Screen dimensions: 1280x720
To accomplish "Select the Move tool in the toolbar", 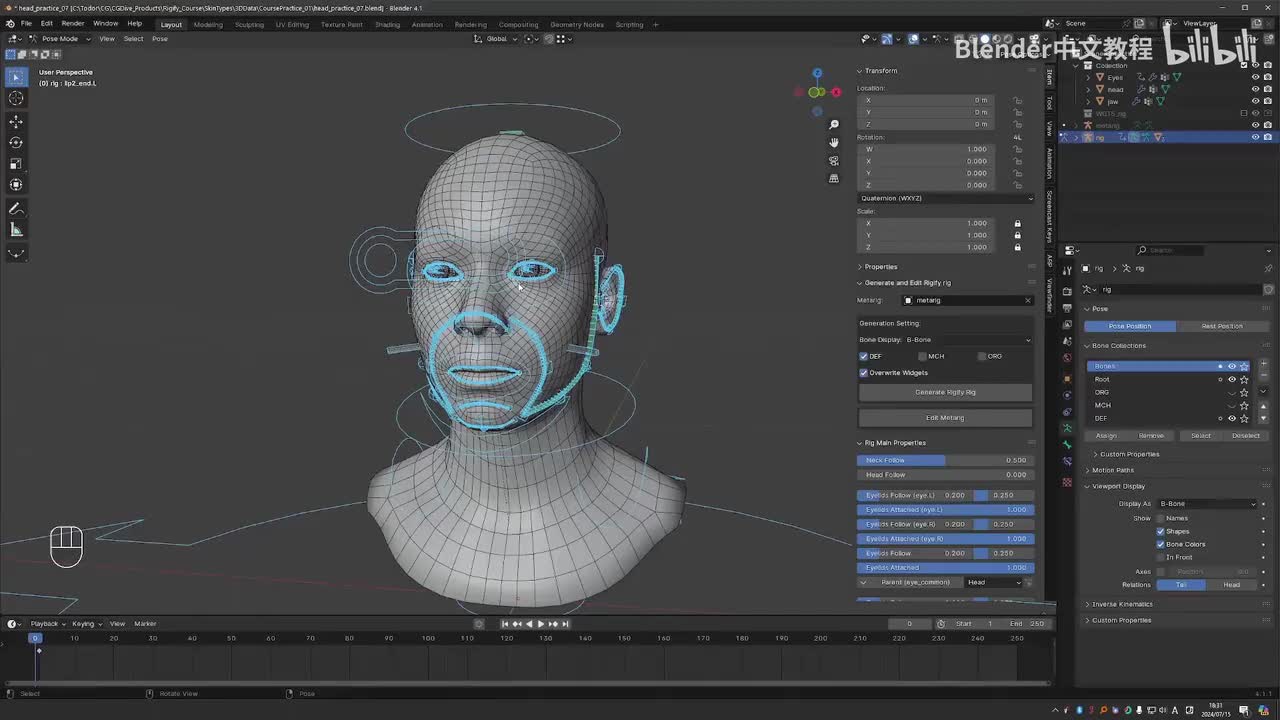I will point(16,121).
